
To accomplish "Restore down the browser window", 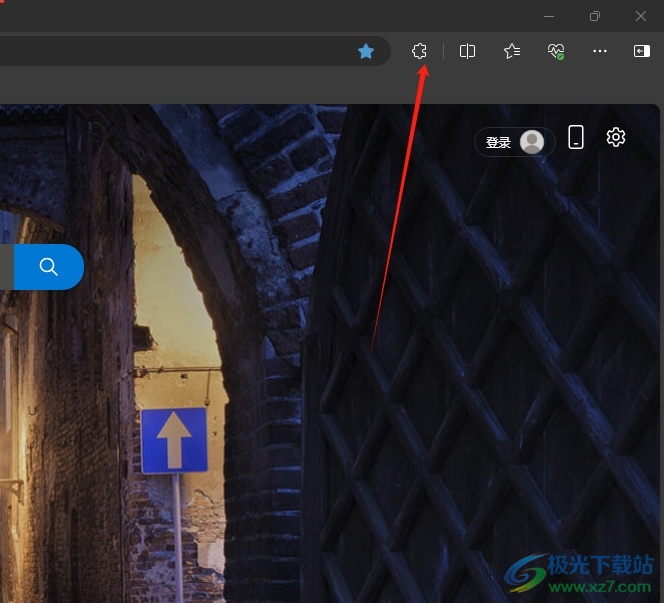I will tap(595, 17).
